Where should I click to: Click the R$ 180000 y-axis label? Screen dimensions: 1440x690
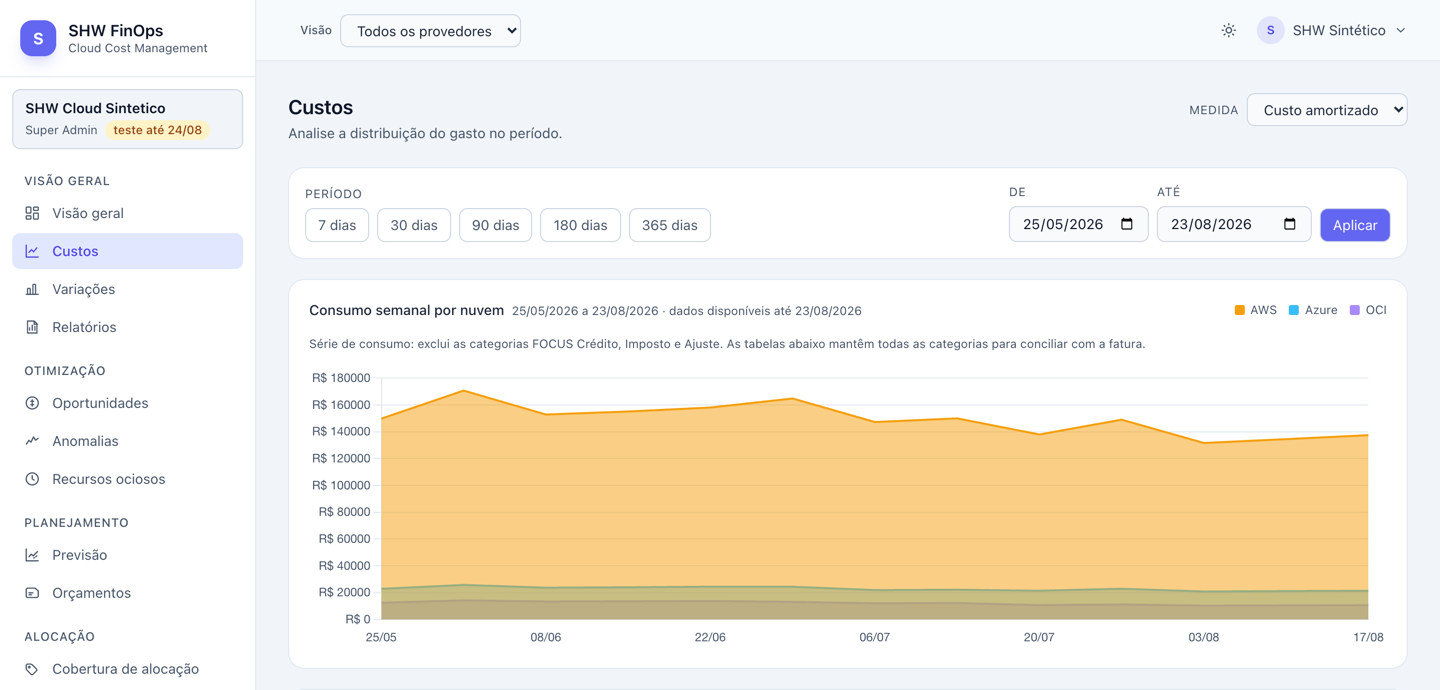tap(341, 378)
